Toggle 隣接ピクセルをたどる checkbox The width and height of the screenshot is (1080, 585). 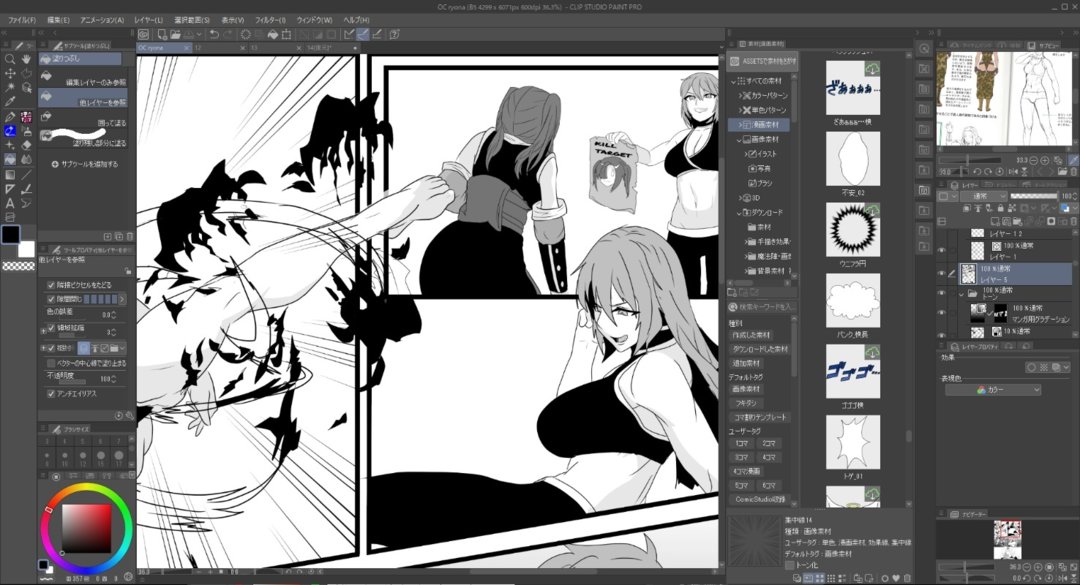tap(51, 285)
